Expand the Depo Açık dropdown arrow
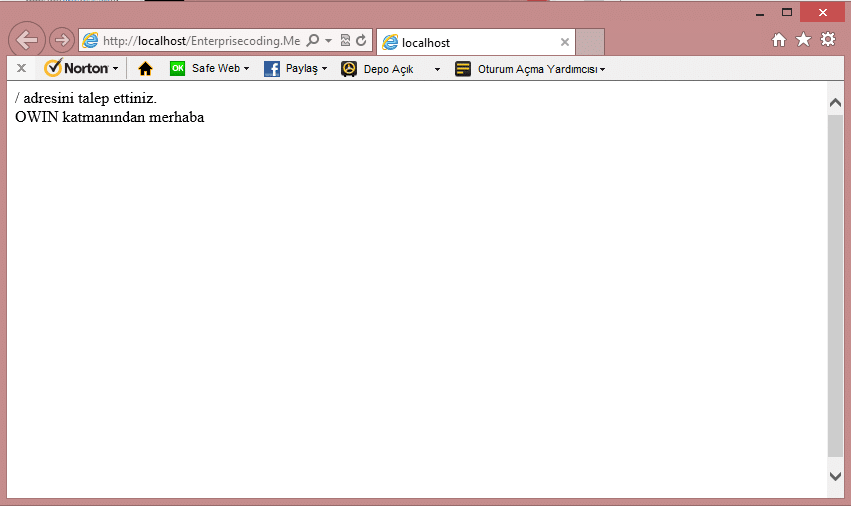This screenshot has height=506, width=851. coord(437,69)
